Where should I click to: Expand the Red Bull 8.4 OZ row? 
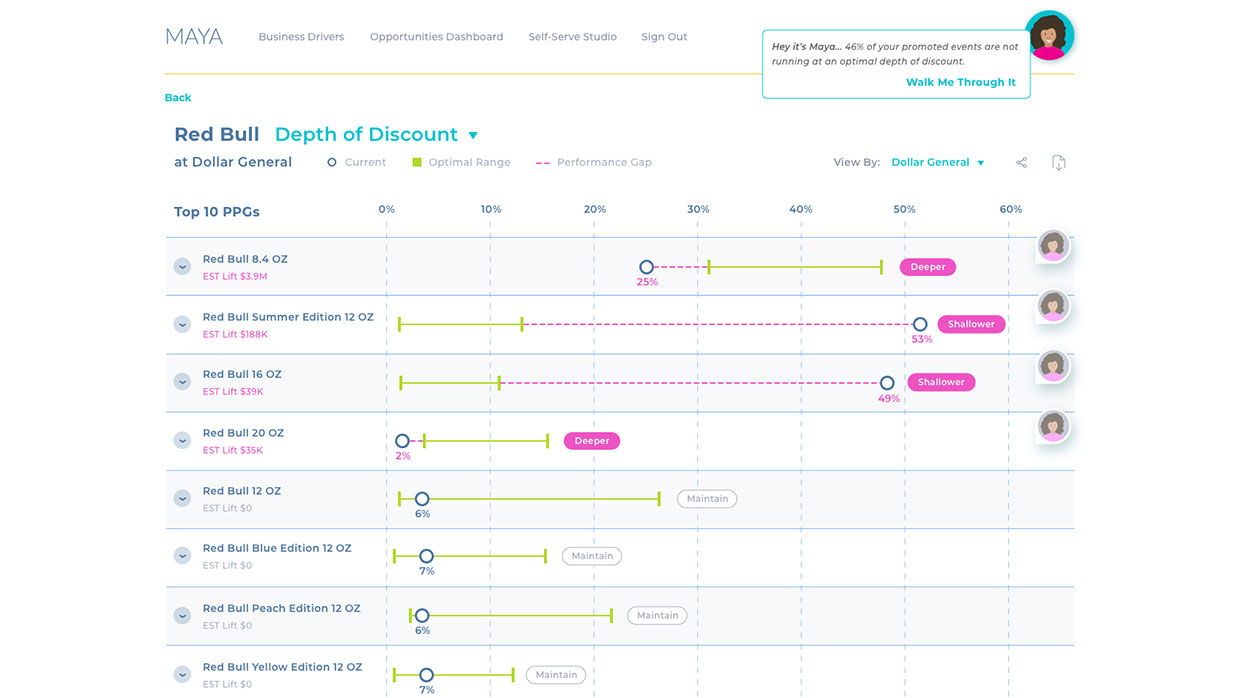click(182, 266)
